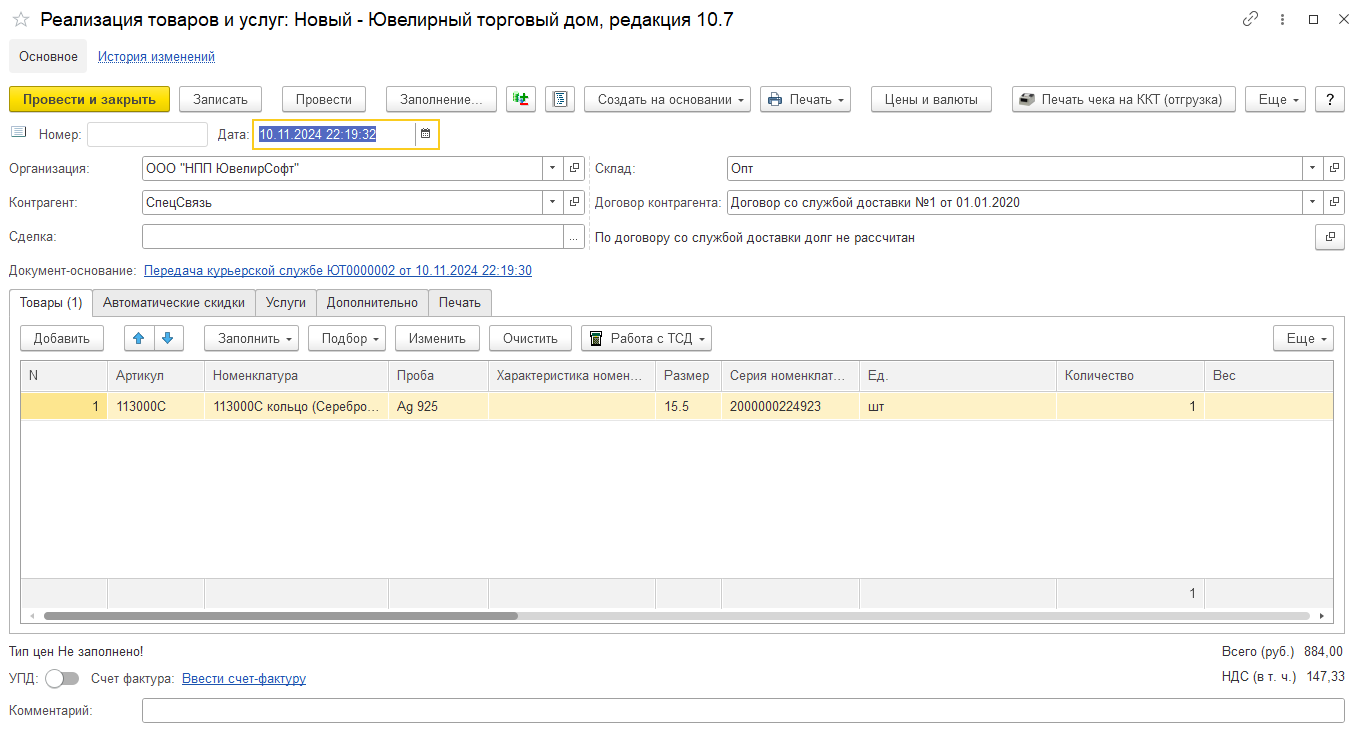This screenshot has height=731, width=1357.
Task: Open Работа с ТСД dropdown
Action: [646, 338]
